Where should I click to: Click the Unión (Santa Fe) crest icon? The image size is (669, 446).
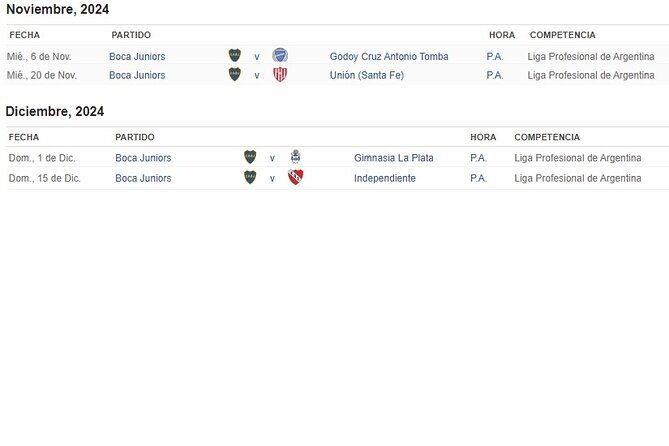tap(280, 75)
